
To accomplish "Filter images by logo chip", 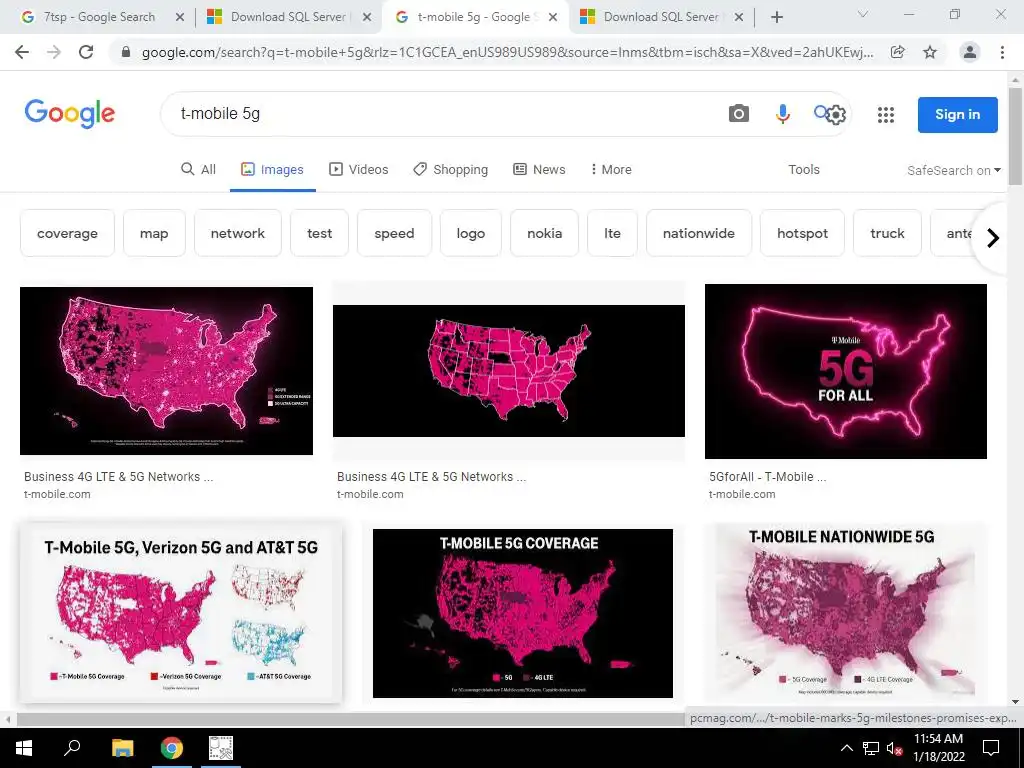I will [471, 233].
